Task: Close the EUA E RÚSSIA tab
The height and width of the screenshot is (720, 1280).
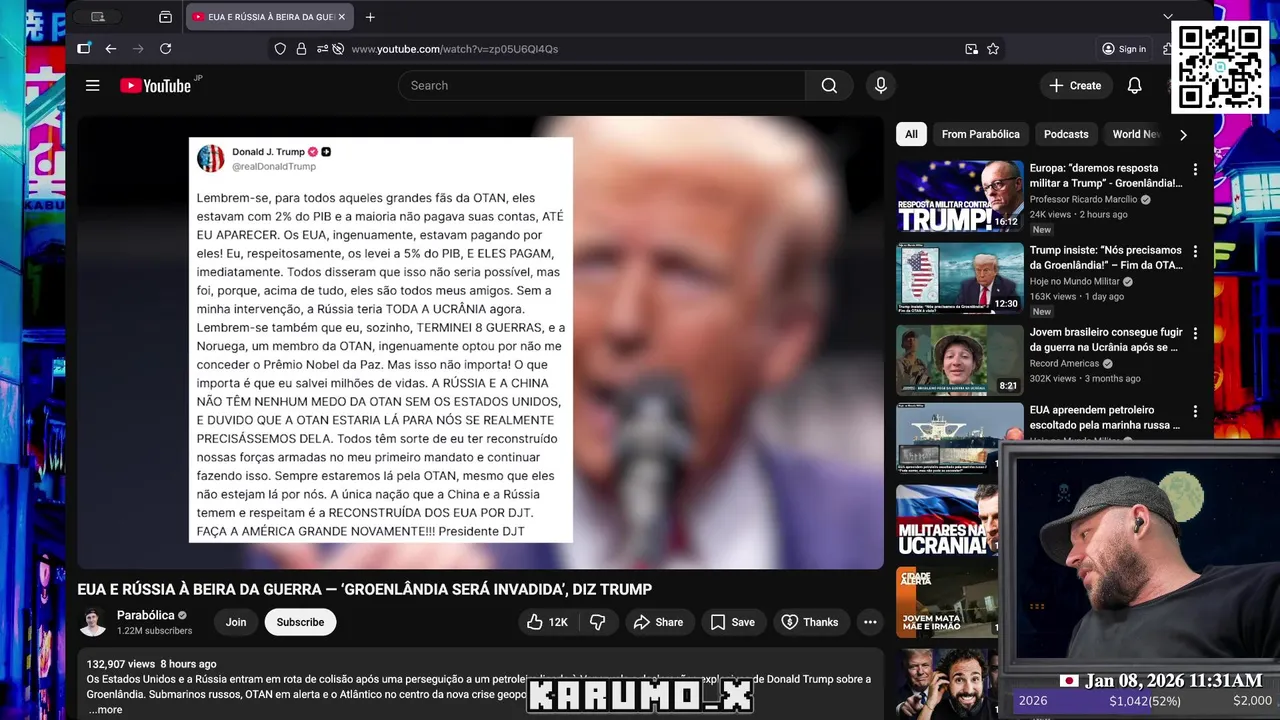Action: click(x=342, y=17)
